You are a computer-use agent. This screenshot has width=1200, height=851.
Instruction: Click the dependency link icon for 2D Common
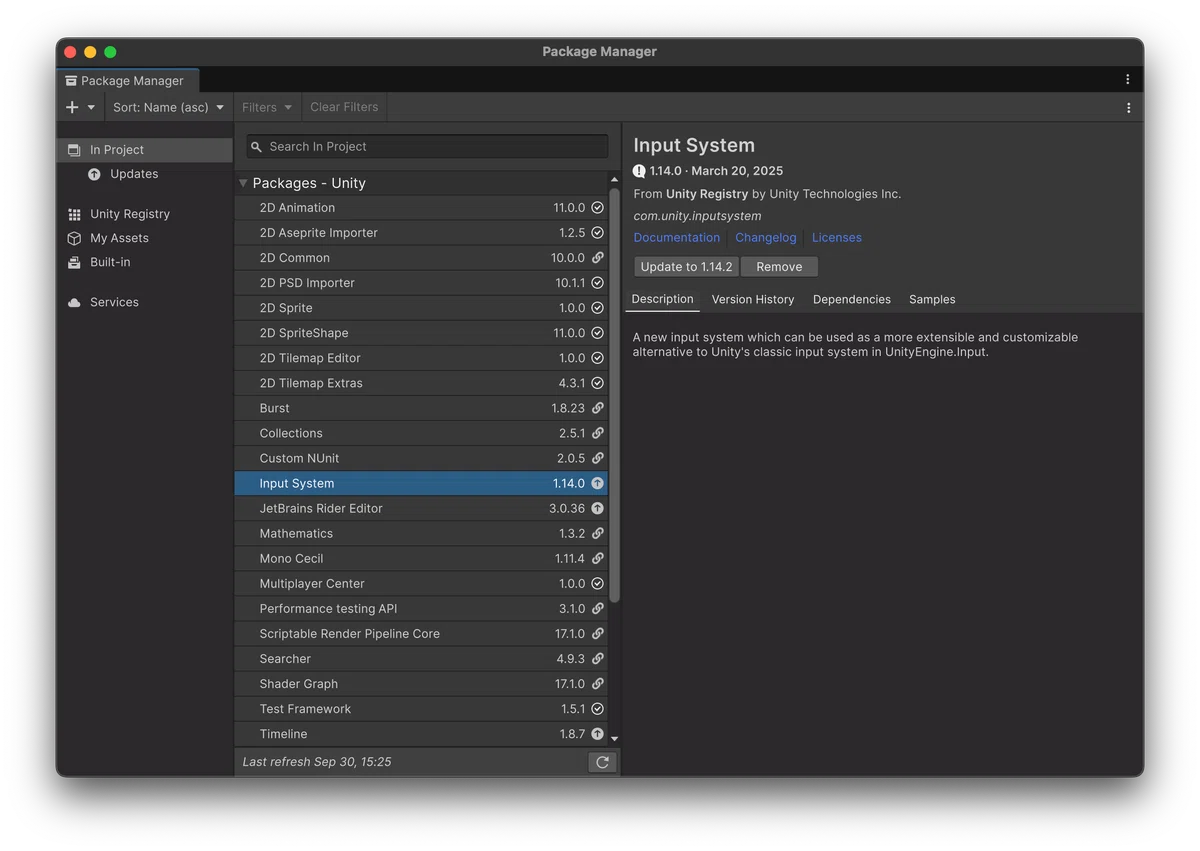click(x=597, y=258)
